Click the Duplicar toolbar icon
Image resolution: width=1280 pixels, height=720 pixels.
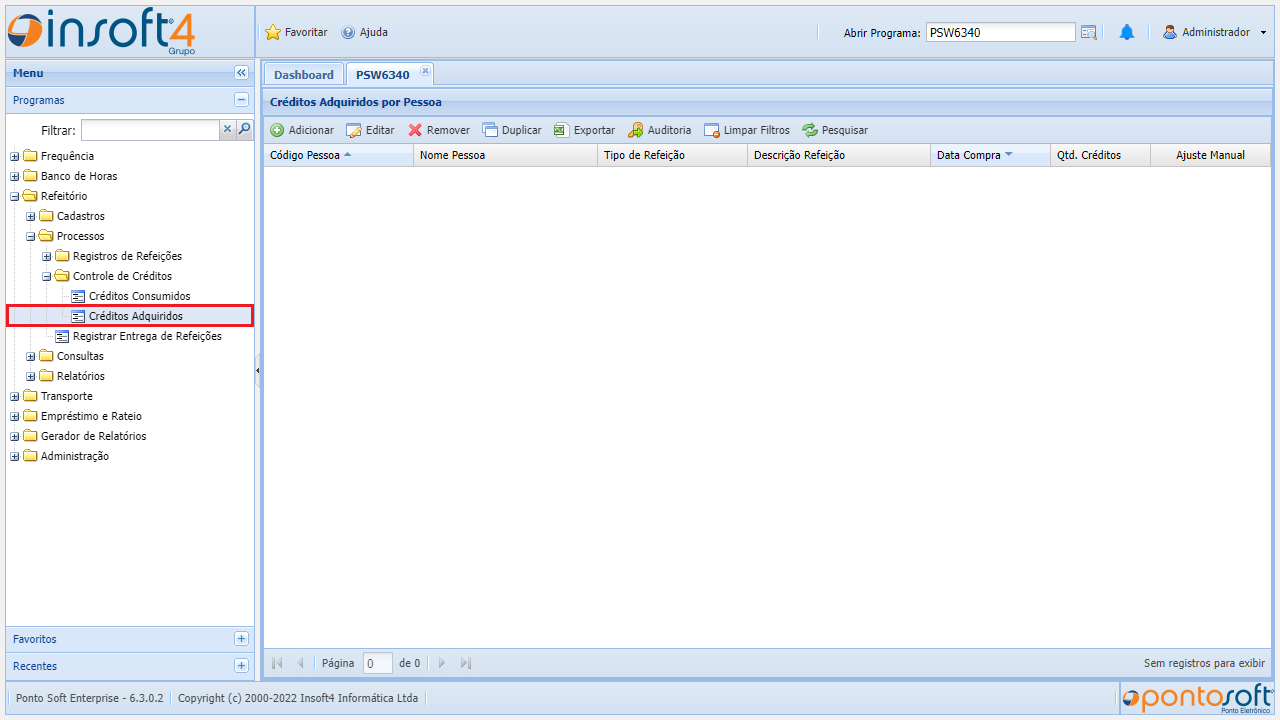pyautogui.click(x=490, y=130)
